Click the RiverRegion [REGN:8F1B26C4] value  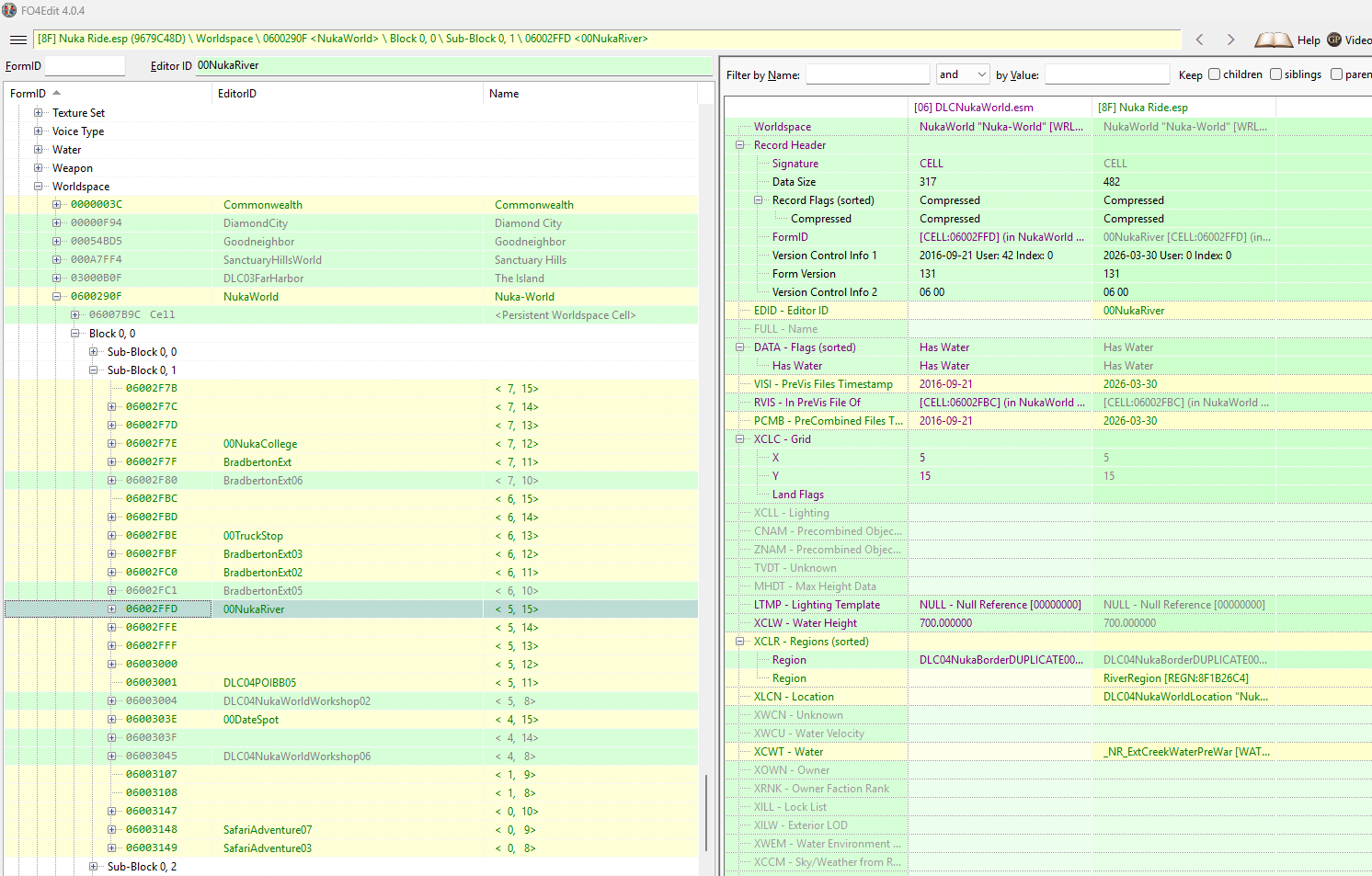point(1175,678)
